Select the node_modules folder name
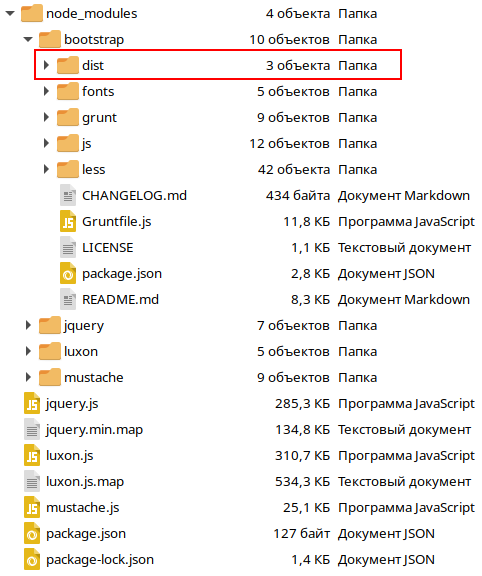 [x=91, y=14]
